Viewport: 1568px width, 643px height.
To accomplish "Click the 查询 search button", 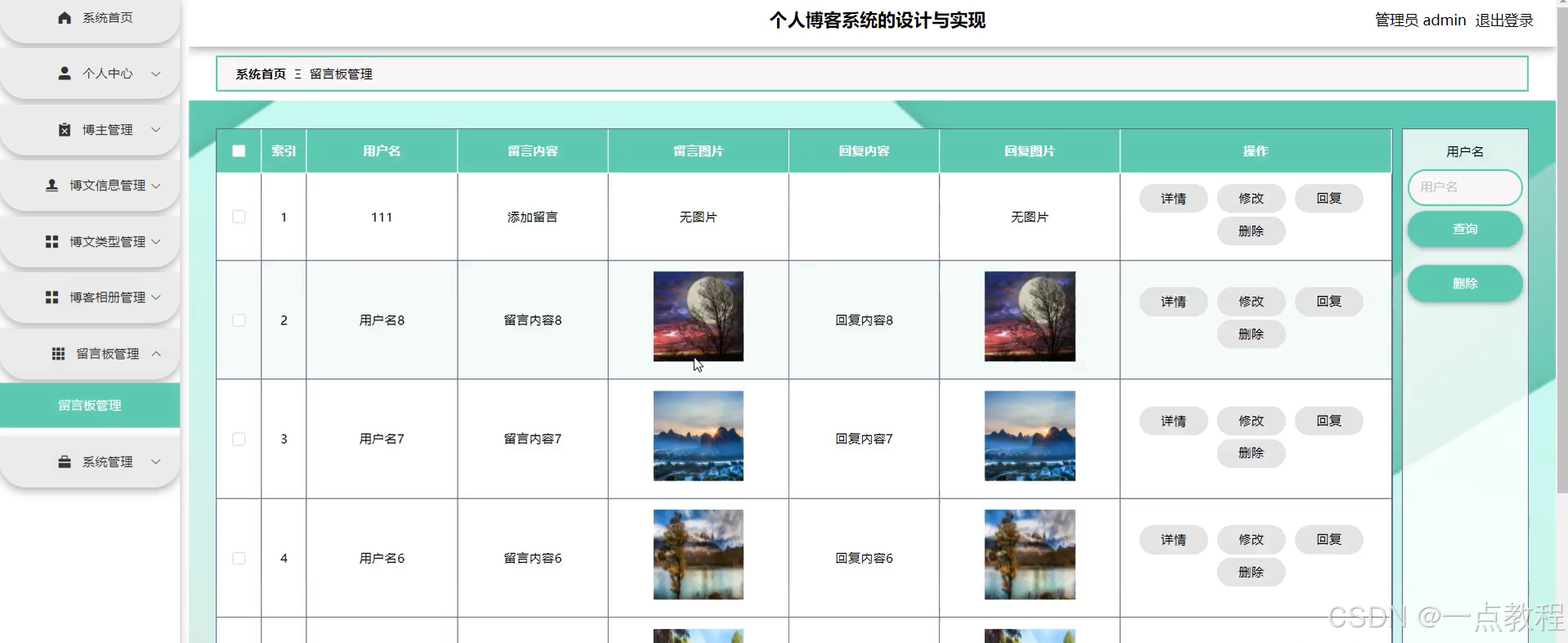I will tap(1465, 229).
